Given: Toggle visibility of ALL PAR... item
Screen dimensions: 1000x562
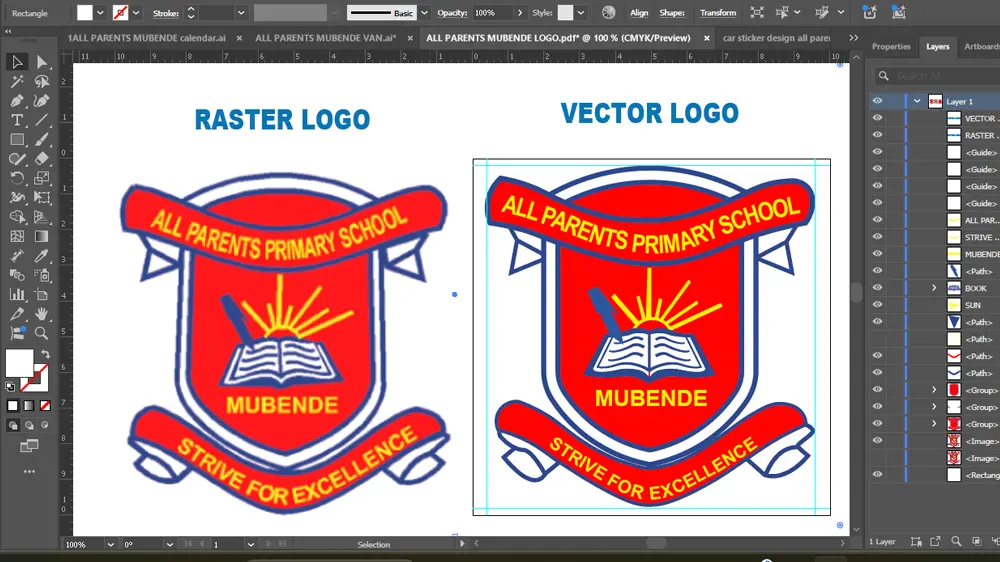Looking at the screenshot, I should tap(878, 219).
